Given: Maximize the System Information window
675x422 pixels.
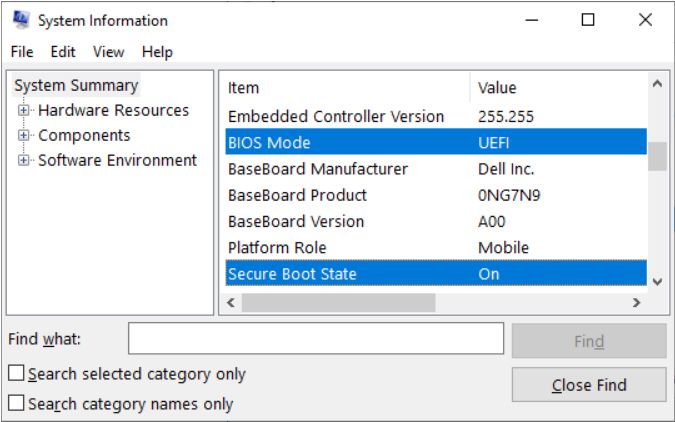Looking at the screenshot, I should [x=588, y=20].
